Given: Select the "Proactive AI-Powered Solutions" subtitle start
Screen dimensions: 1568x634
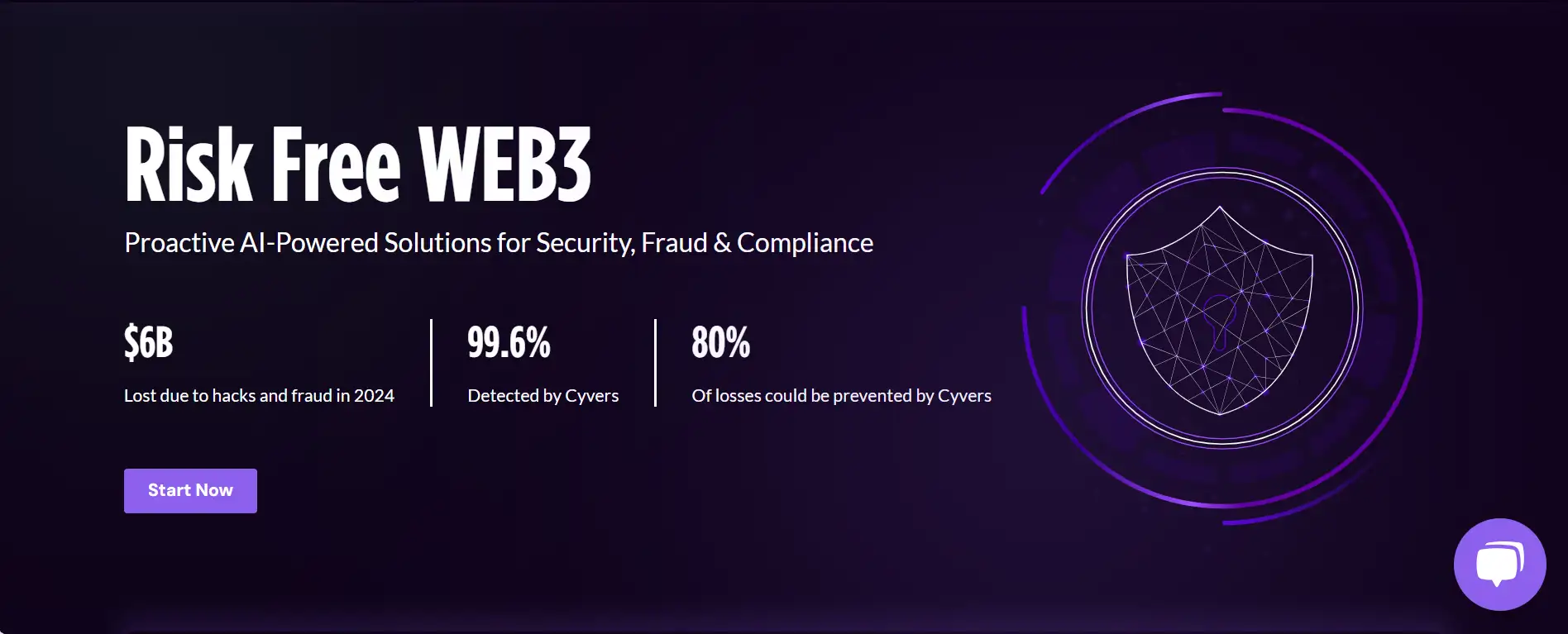Looking at the screenshot, I should (179, 243).
